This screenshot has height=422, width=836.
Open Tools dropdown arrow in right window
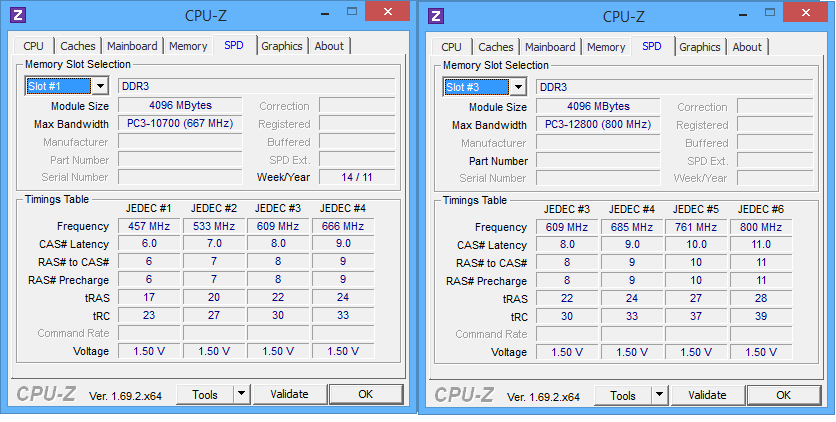click(x=660, y=396)
